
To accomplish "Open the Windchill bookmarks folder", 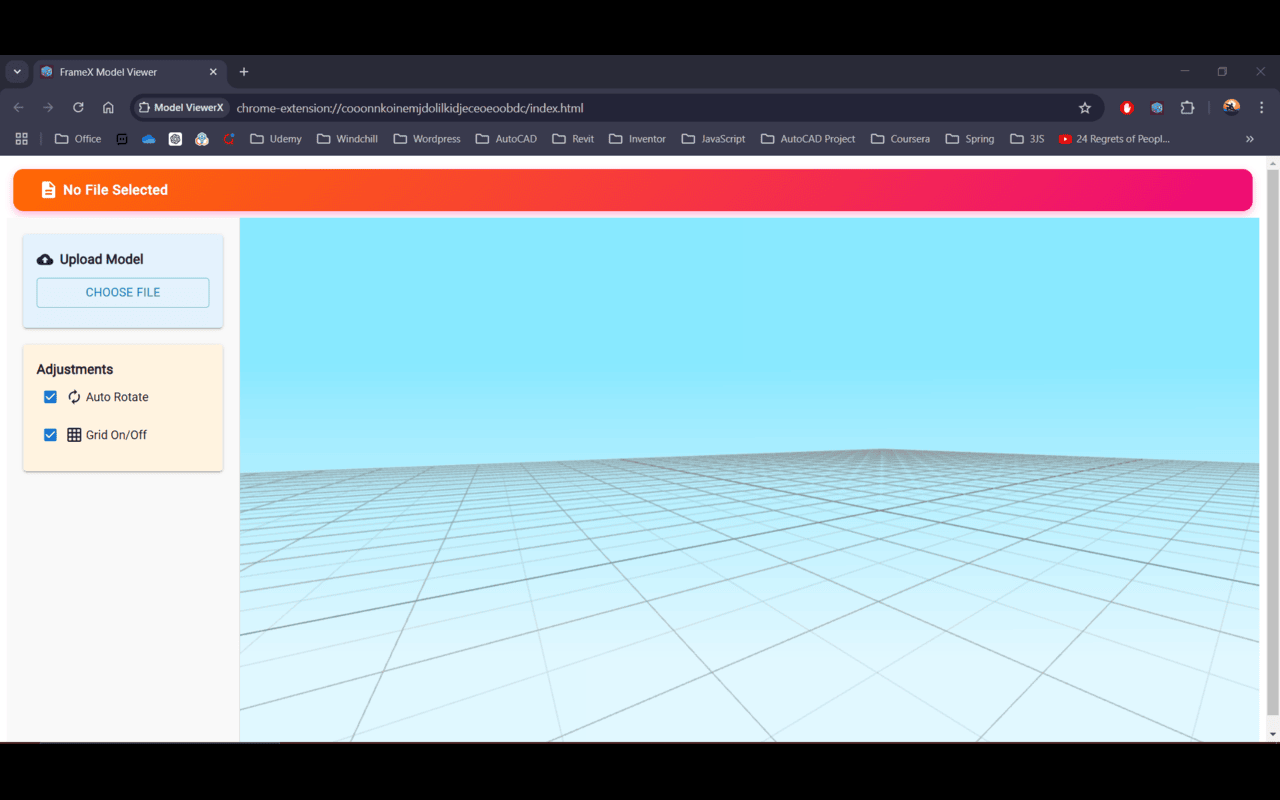I will click(x=347, y=139).
